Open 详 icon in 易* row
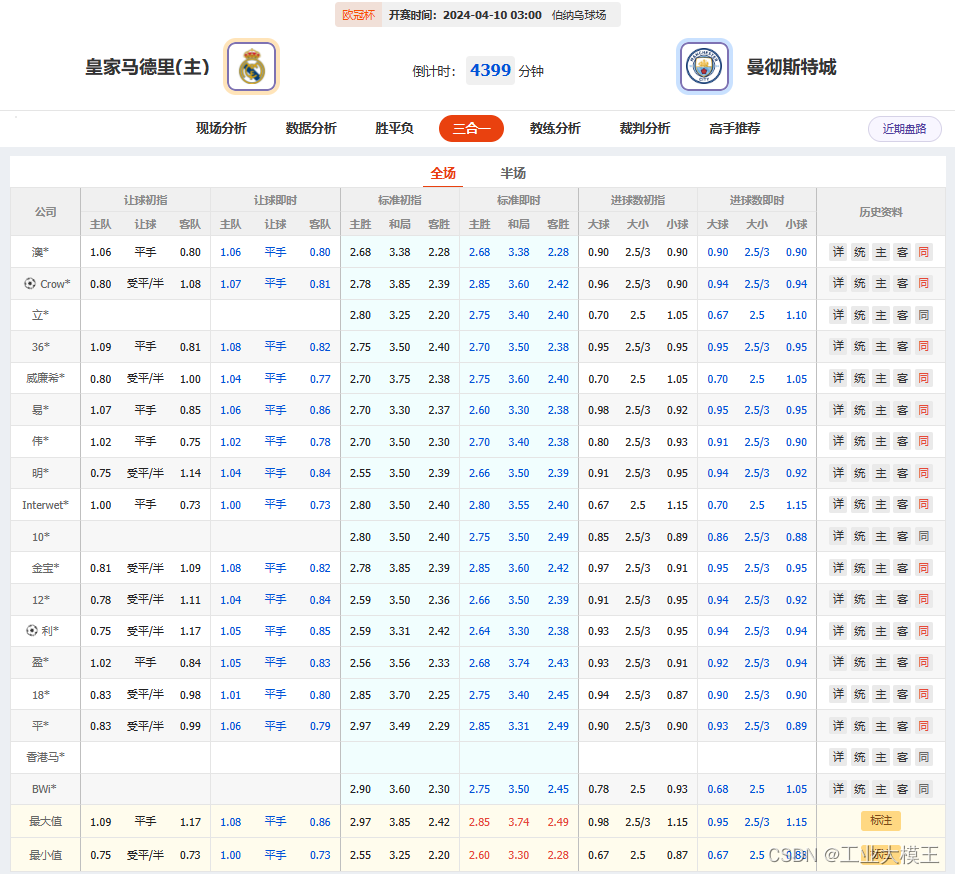This screenshot has width=955, height=874. [x=839, y=410]
